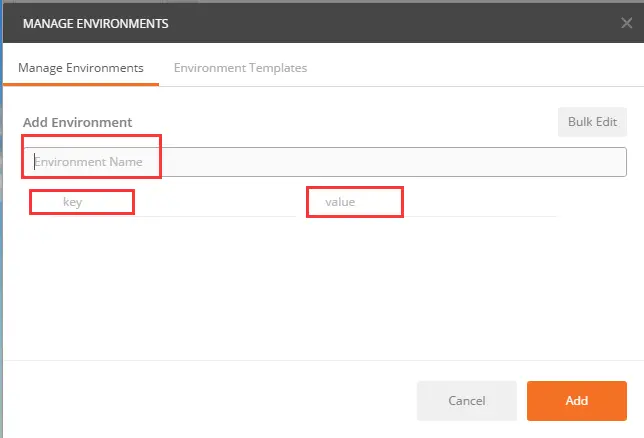Place cursor in the variable value box

pos(430,202)
